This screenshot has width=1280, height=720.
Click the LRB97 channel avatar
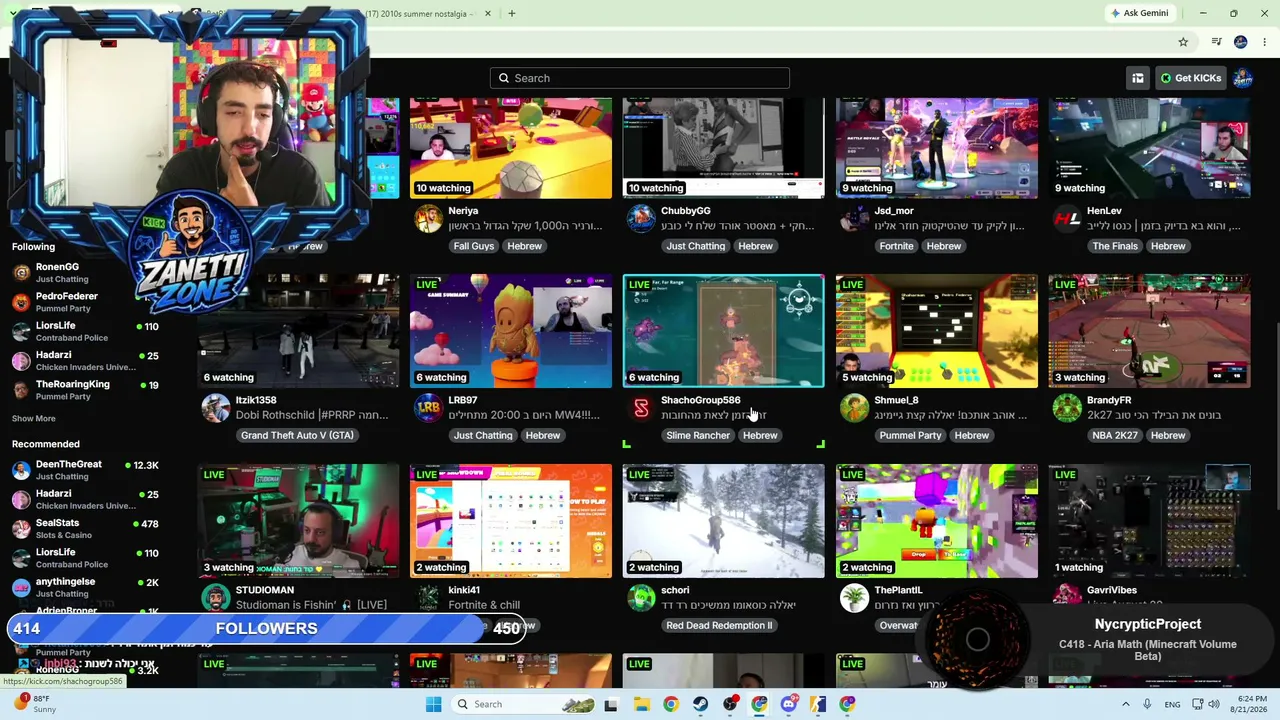[428, 408]
